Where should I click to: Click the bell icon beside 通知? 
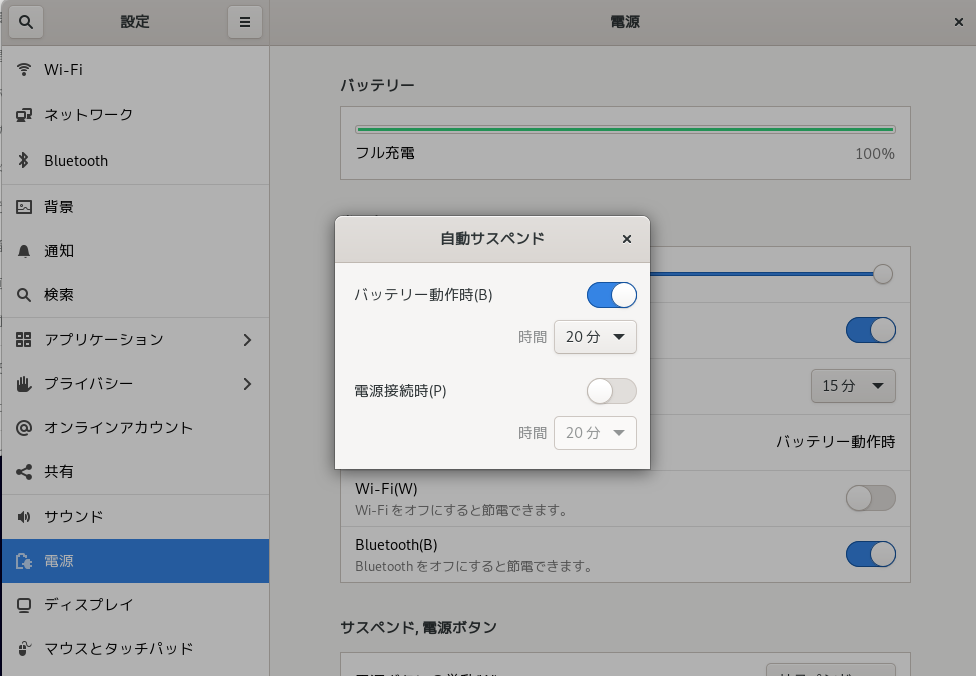click(x=24, y=251)
